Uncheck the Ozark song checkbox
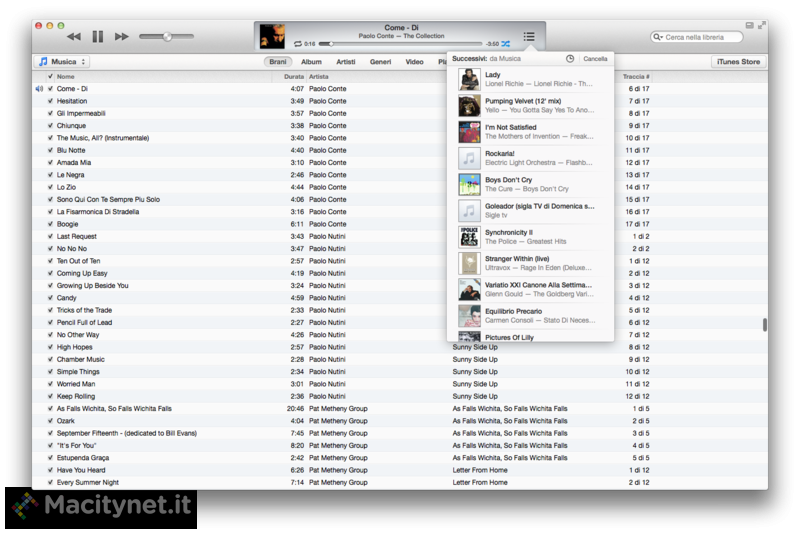This screenshot has width=800, height=534. 50,421
